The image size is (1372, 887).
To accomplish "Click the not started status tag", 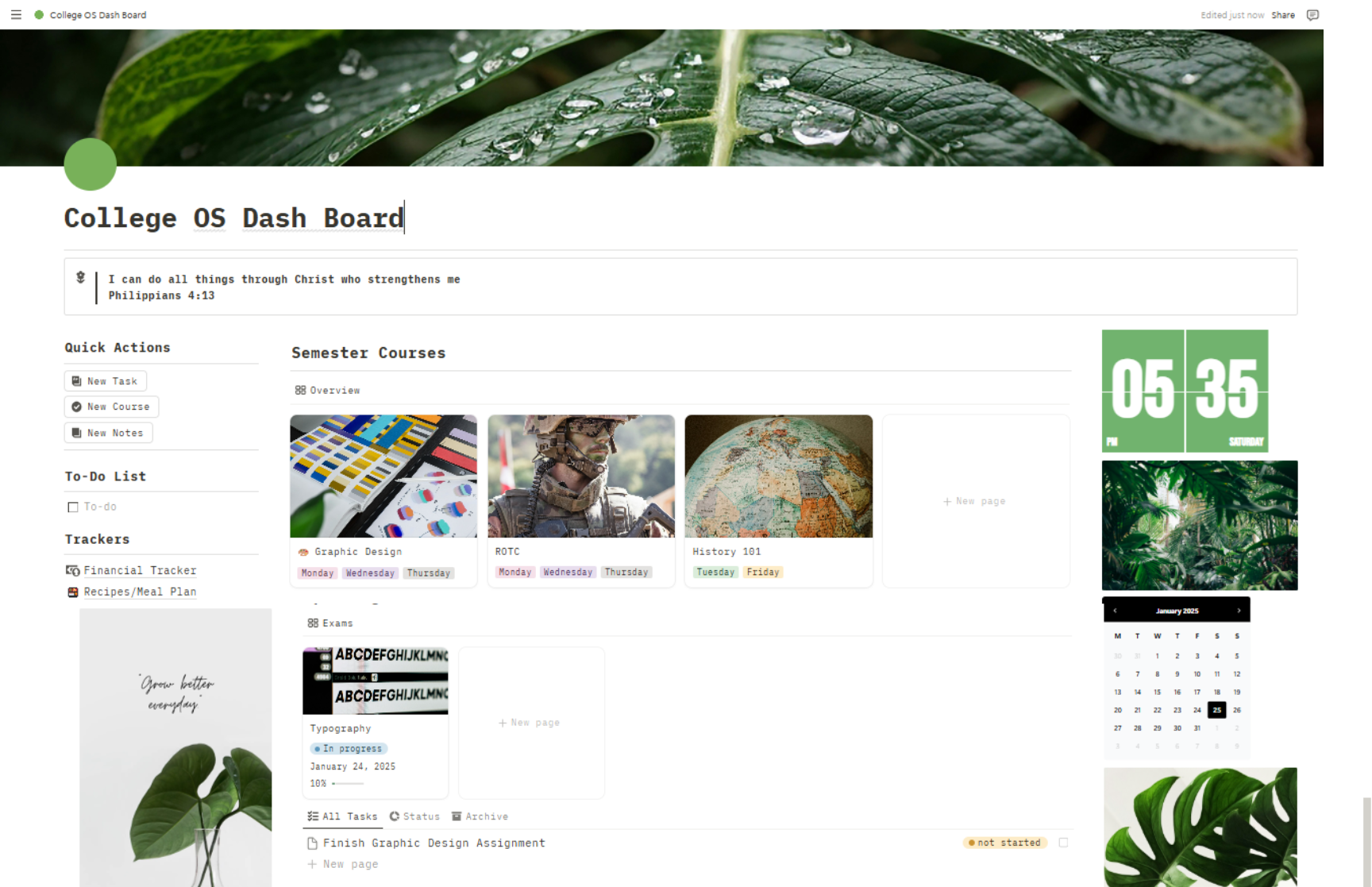I will click(x=1004, y=843).
